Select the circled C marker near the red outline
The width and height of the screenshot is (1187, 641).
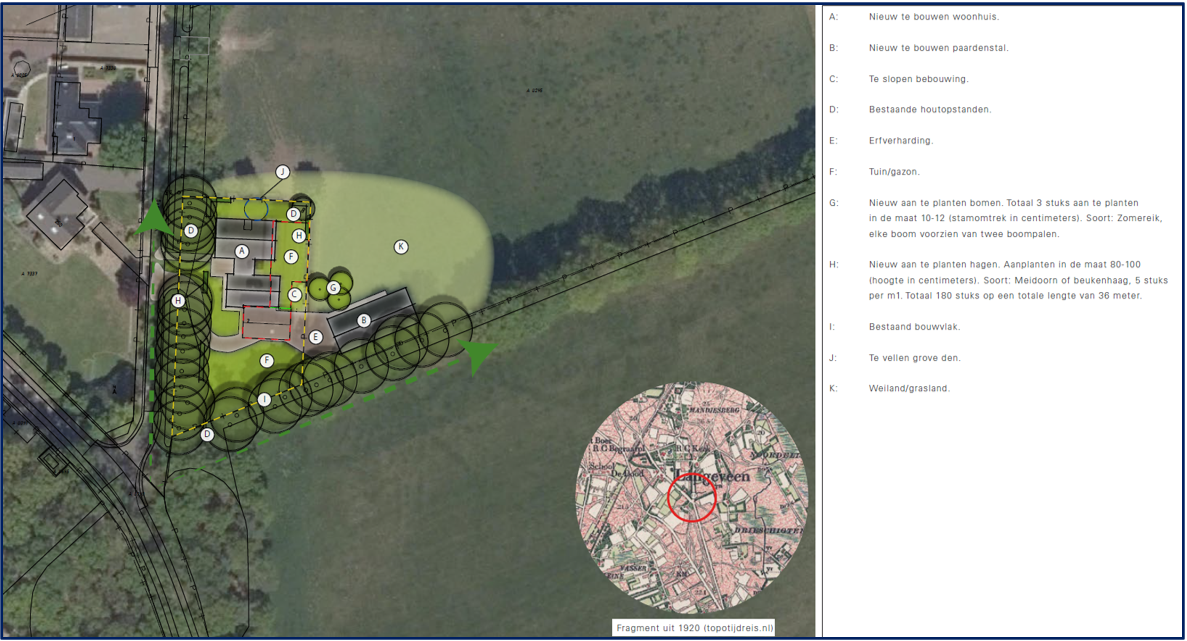294,295
